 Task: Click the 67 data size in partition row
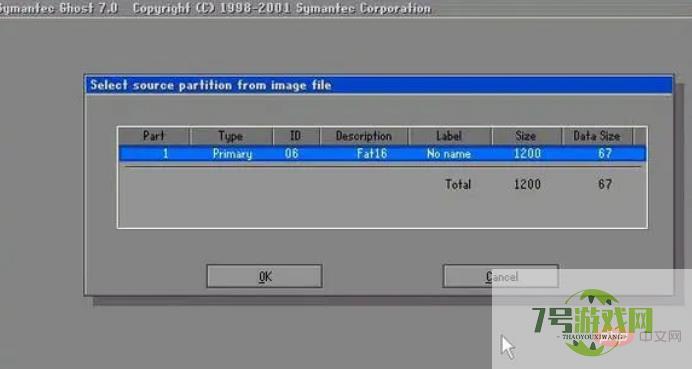605,154
